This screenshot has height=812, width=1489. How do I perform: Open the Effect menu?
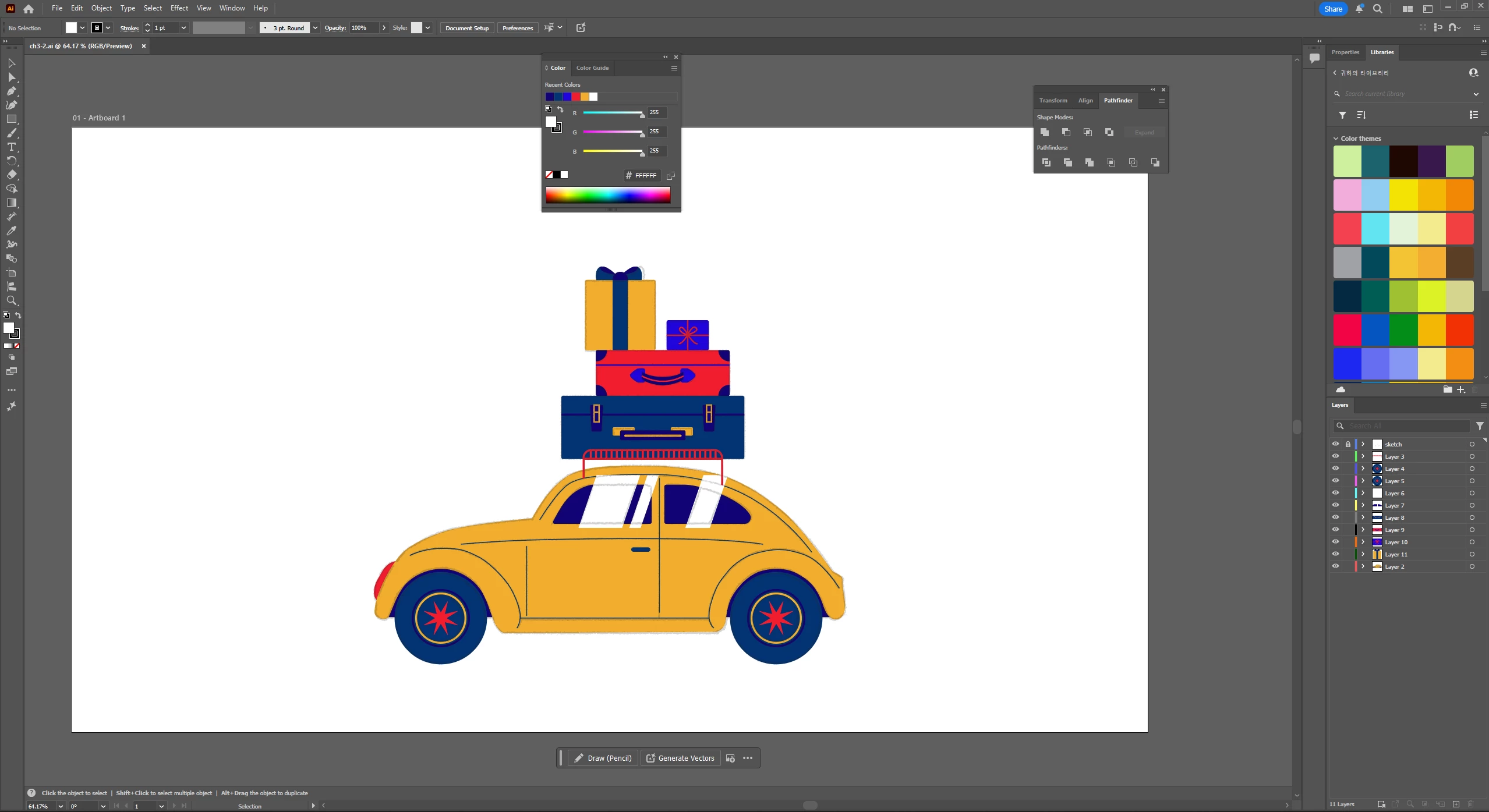[179, 8]
